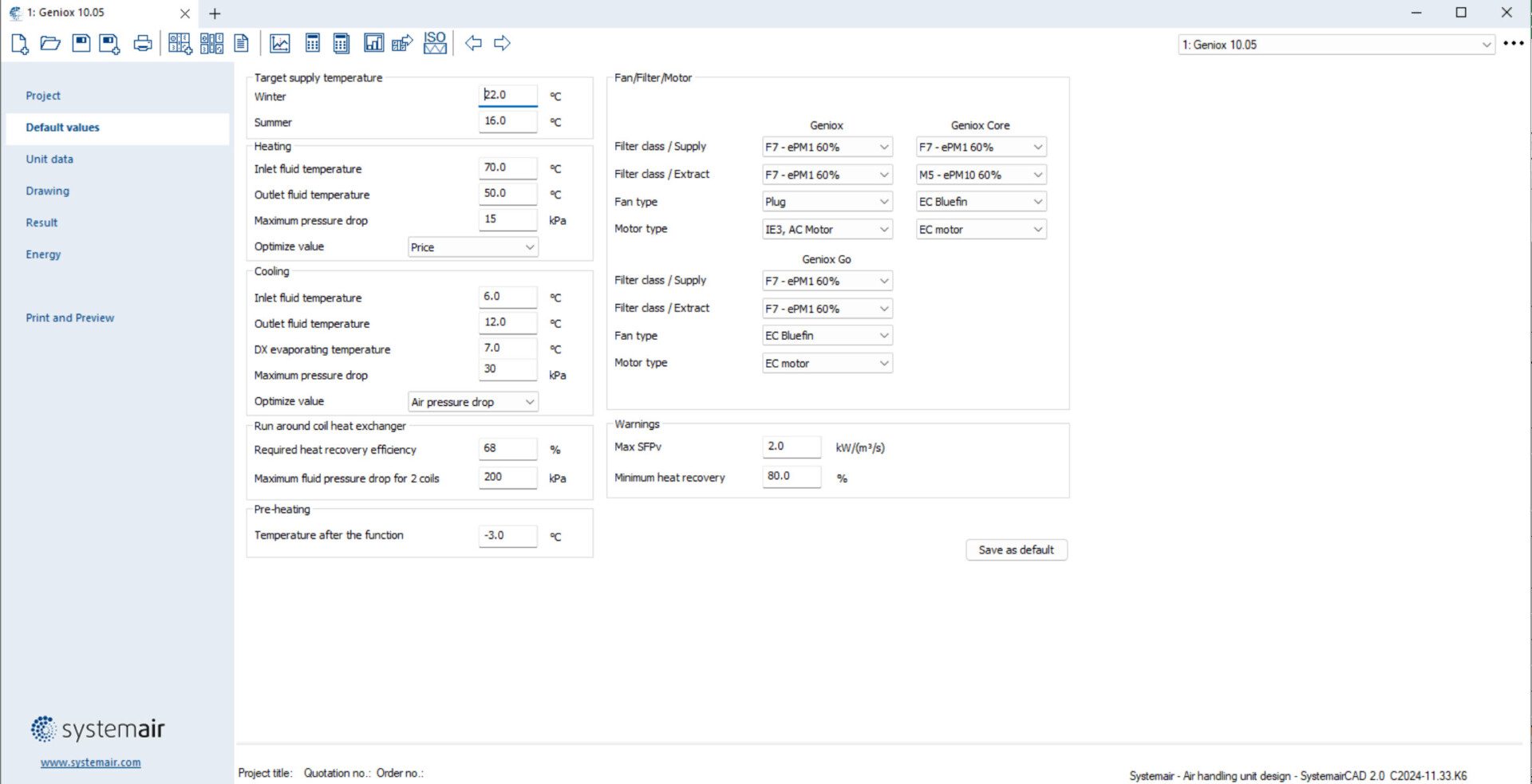Click the Save As icon with plus
Image resolution: width=1532 pixels, height=784 pixels.
109,44
